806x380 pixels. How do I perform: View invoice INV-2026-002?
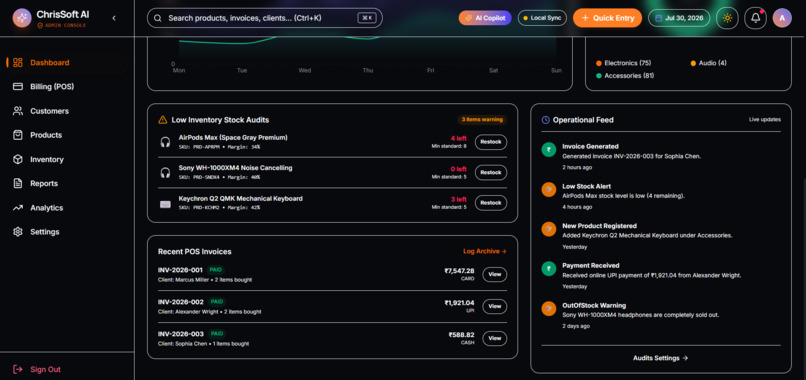click(x=494, y=306)
